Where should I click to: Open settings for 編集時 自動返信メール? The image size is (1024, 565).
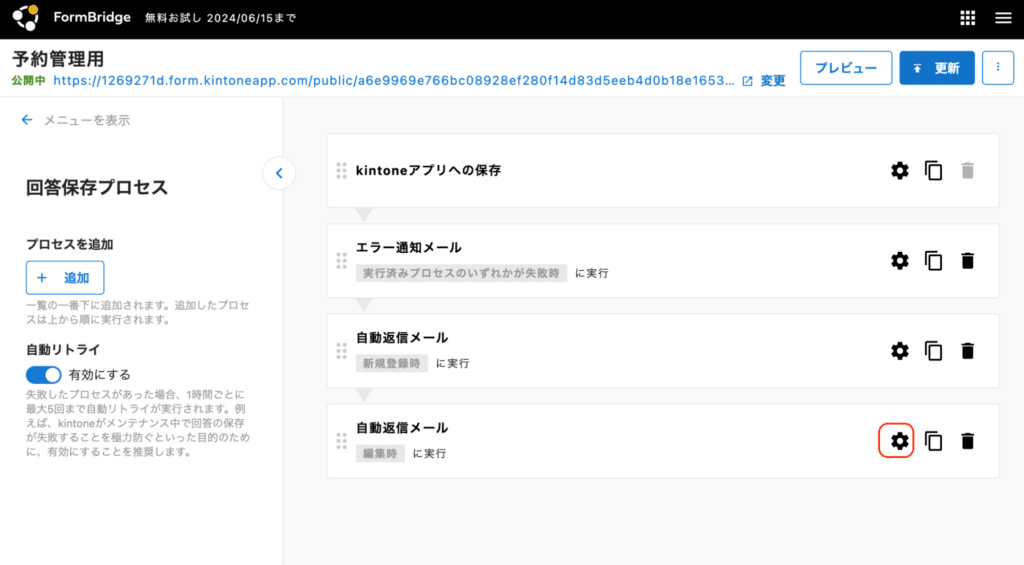click(x=900, y=441)
